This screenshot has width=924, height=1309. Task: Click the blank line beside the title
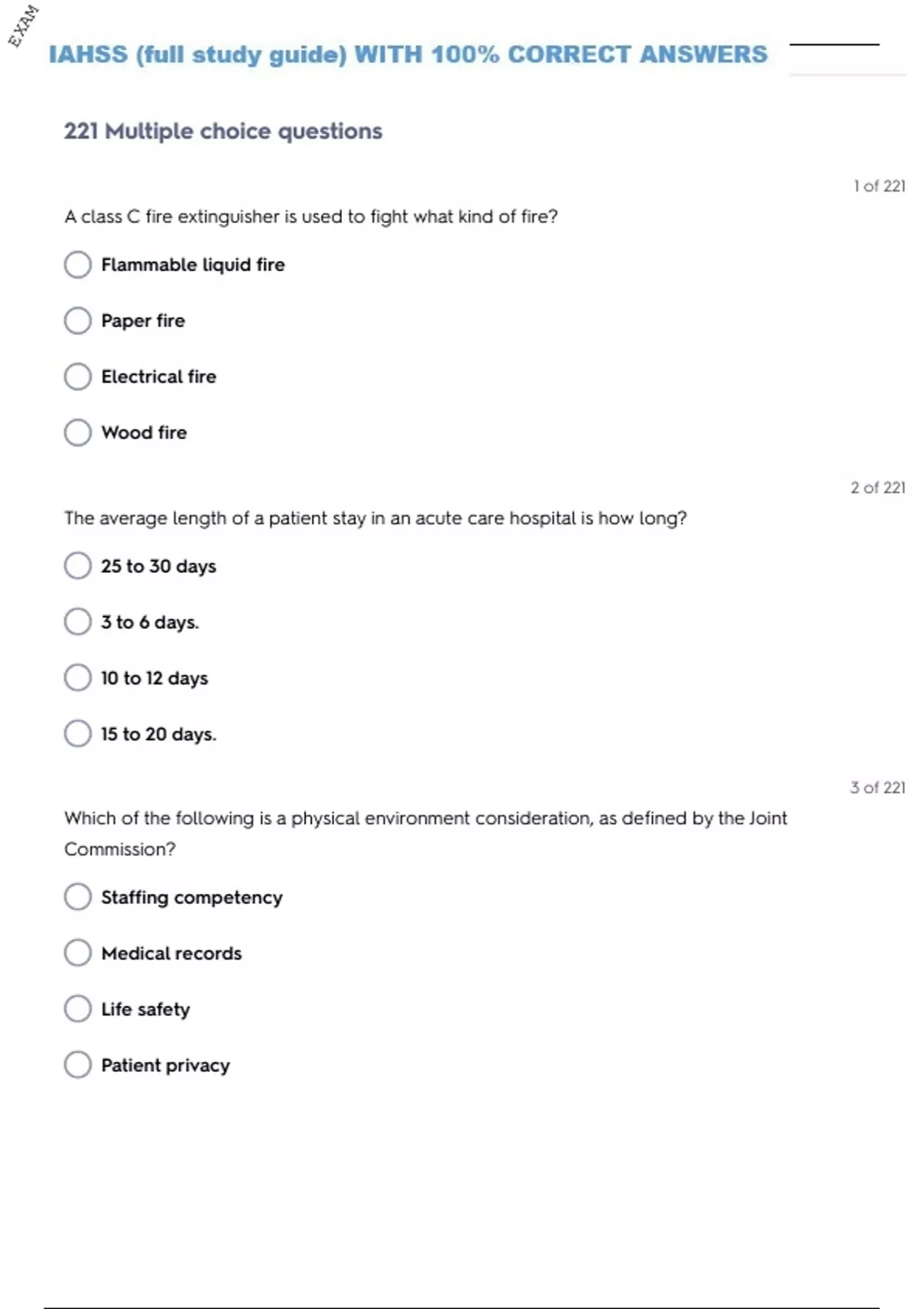tap(834, 45)
